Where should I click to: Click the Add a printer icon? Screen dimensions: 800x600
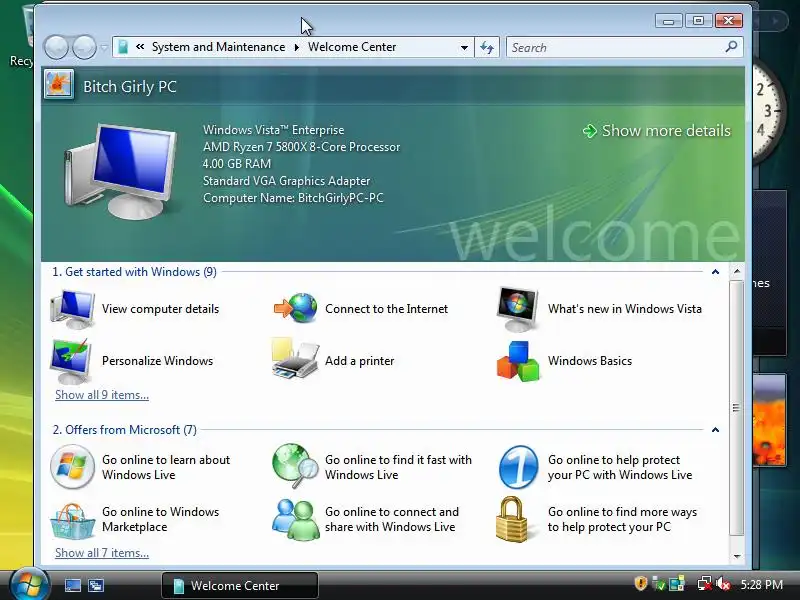coord(295,358)
